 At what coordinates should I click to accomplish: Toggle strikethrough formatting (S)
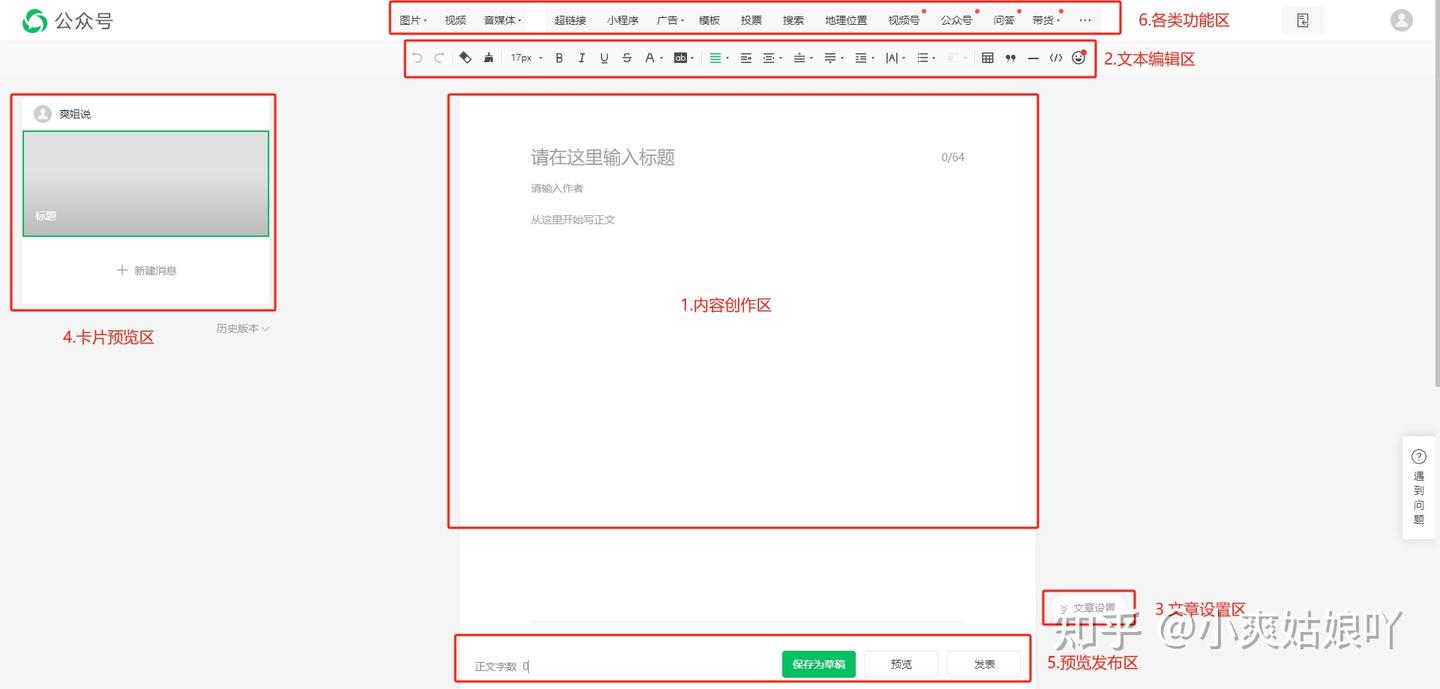coord(627,58)
